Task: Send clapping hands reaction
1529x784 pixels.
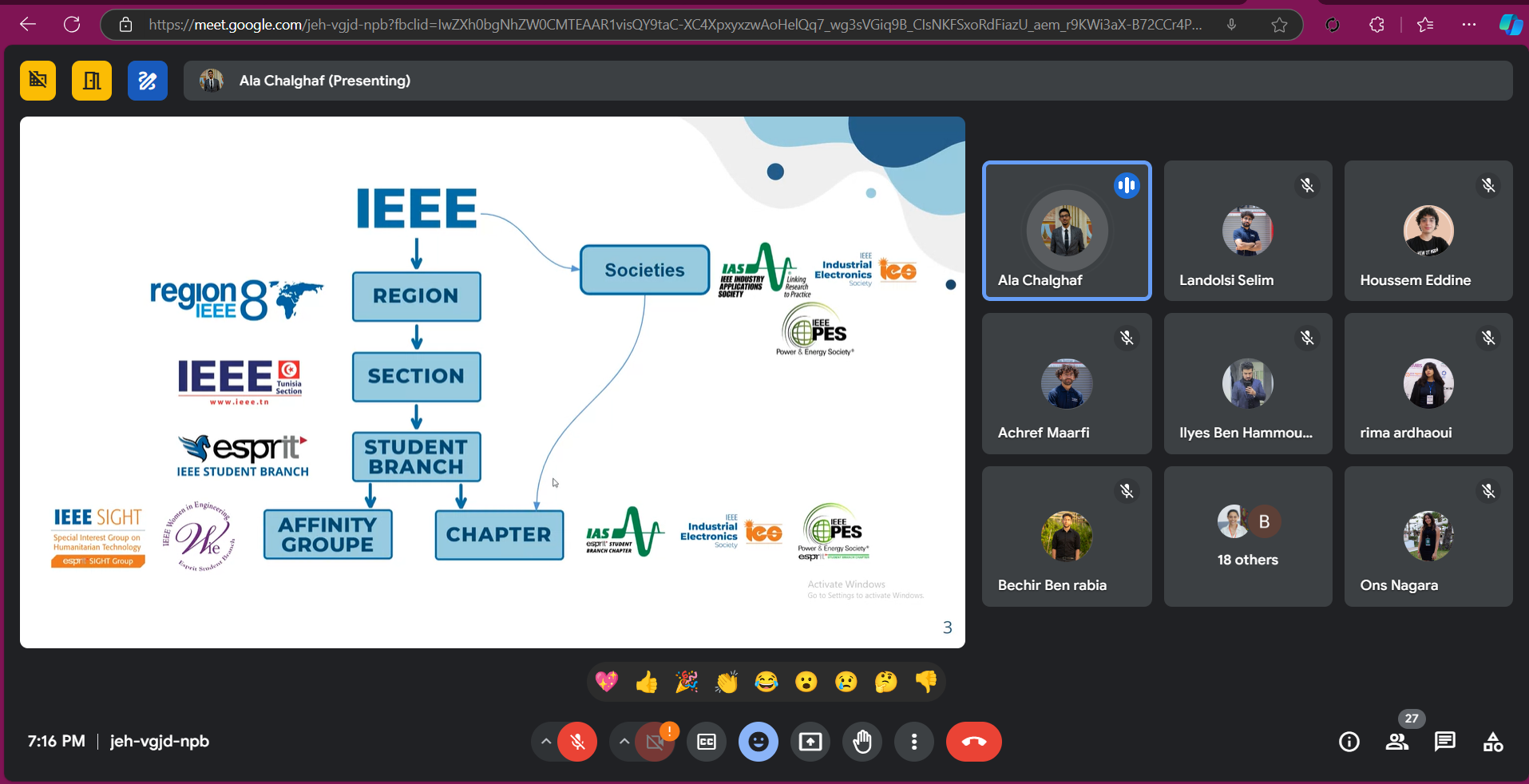Action: tap(727, 682)
